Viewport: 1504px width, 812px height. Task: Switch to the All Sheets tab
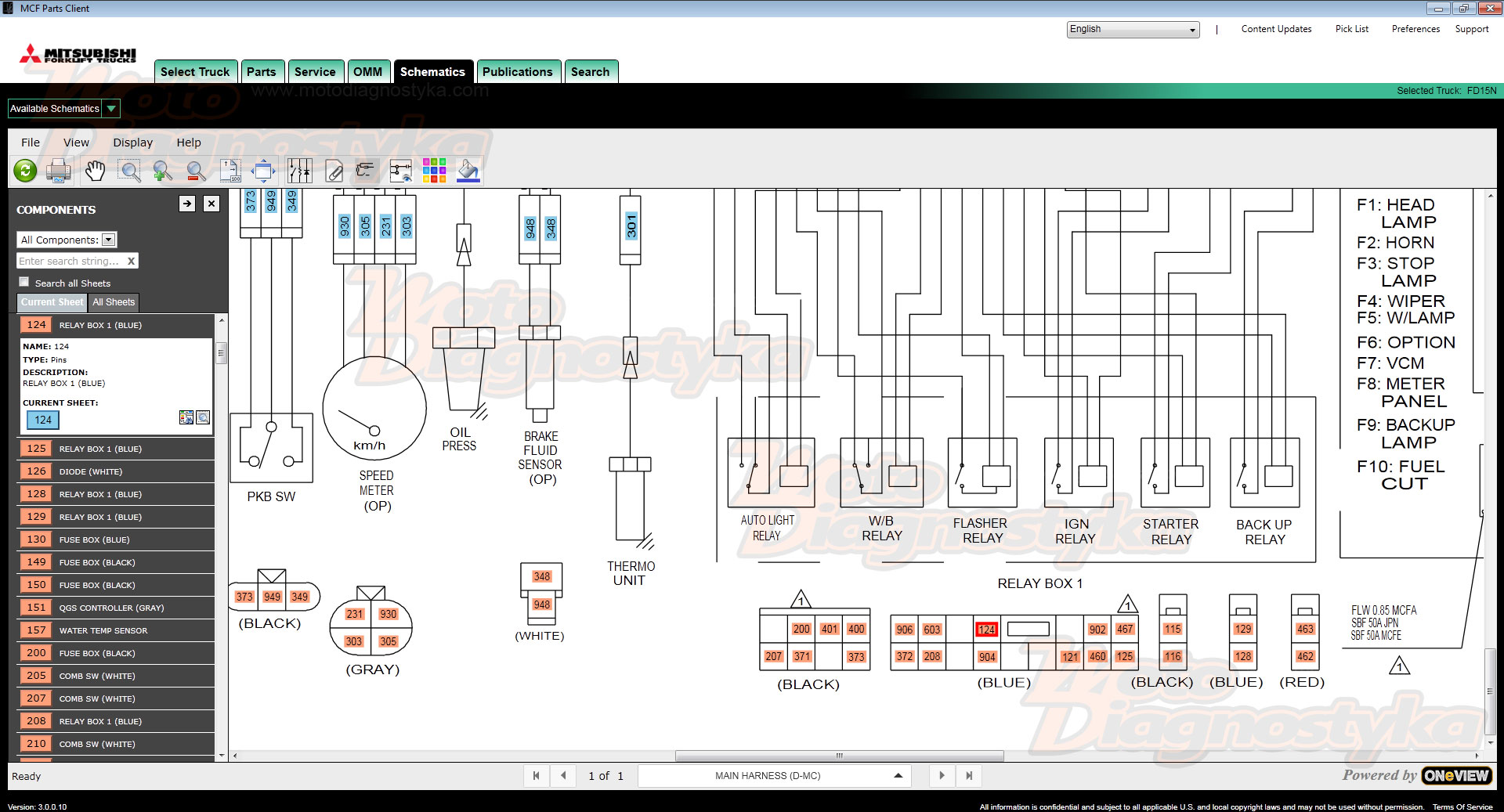pyautogui.click(x=114, y=302)
